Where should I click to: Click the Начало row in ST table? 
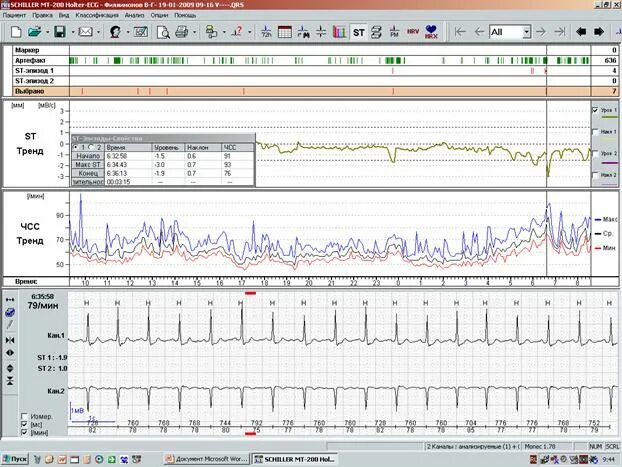pos(163,156)
